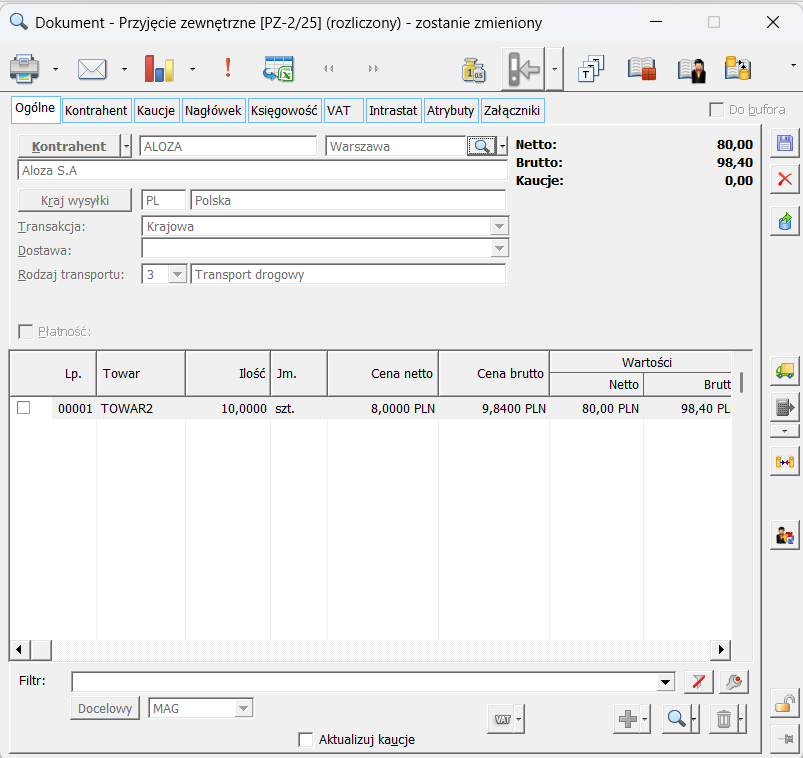This screenshot has height=758, width=803.
Task: Click the red exclamation mark icon
Action: pos(228,68)
